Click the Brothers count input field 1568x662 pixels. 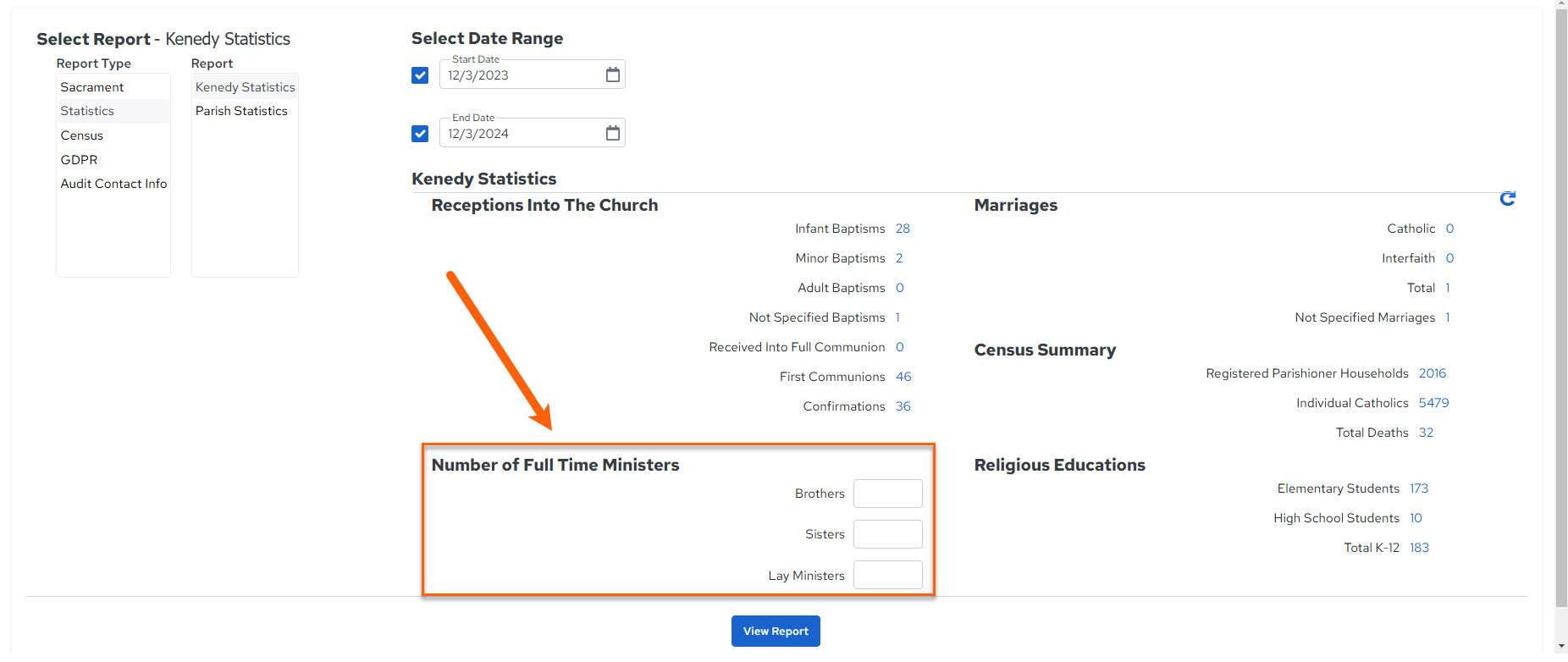[887, 494]
